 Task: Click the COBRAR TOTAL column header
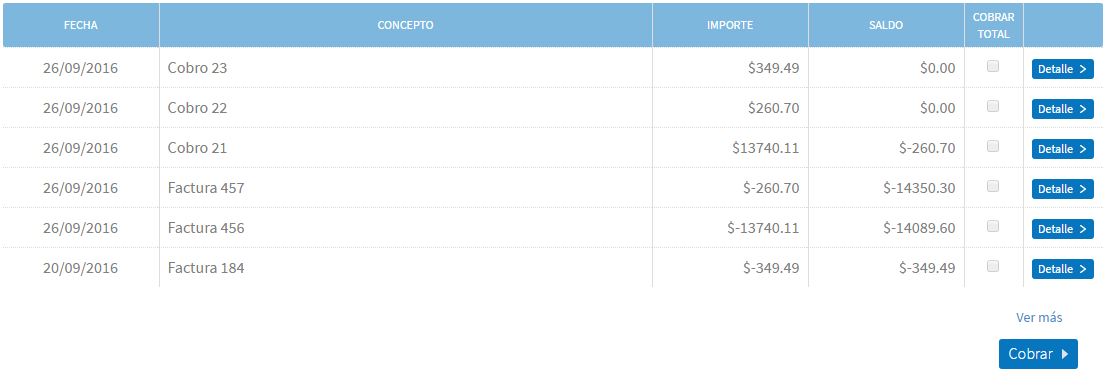994,25
